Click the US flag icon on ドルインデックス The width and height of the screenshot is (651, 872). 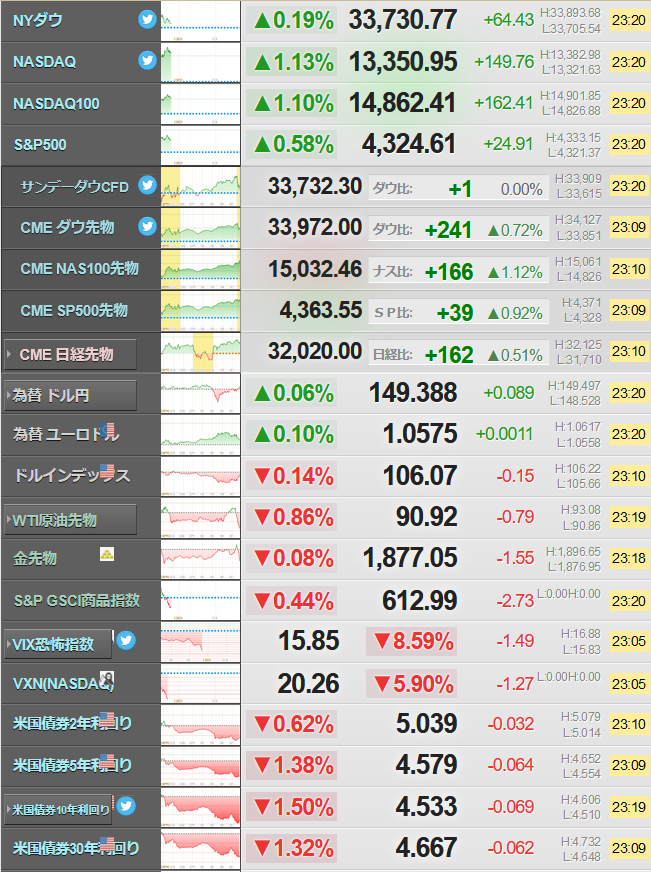tap(107, 470)
